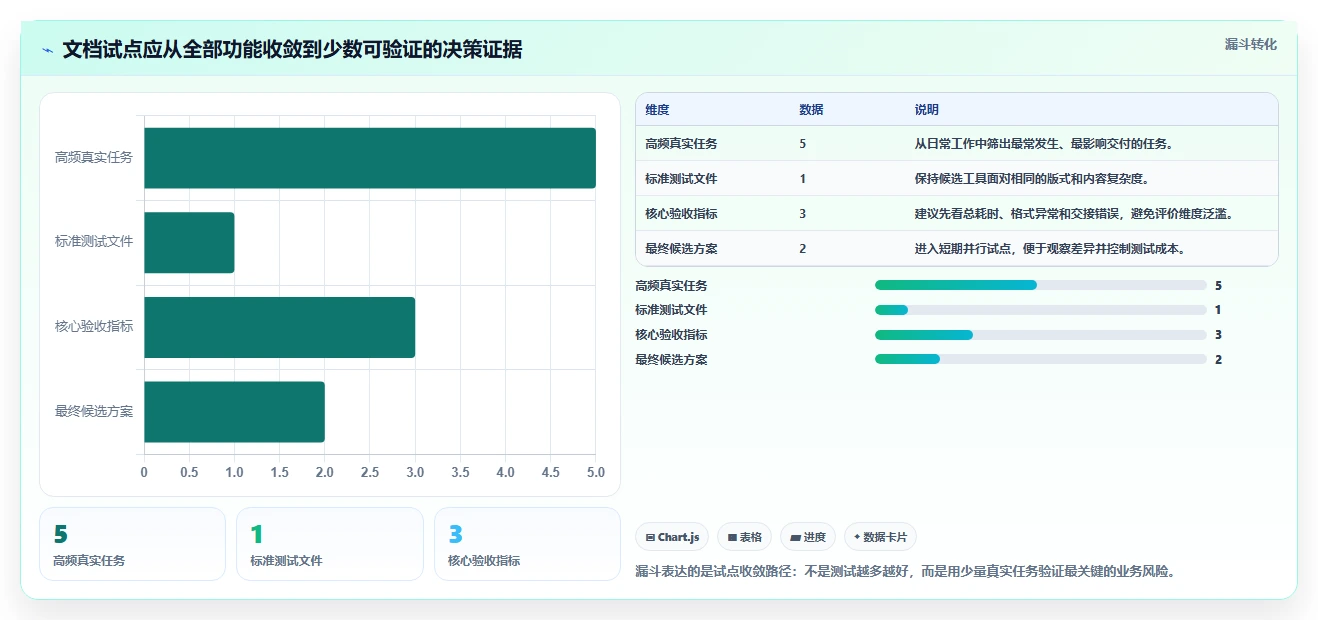Click the 高频真实任务 progress bar
The image size is (1318, 620).
[x=1041, y=285]
